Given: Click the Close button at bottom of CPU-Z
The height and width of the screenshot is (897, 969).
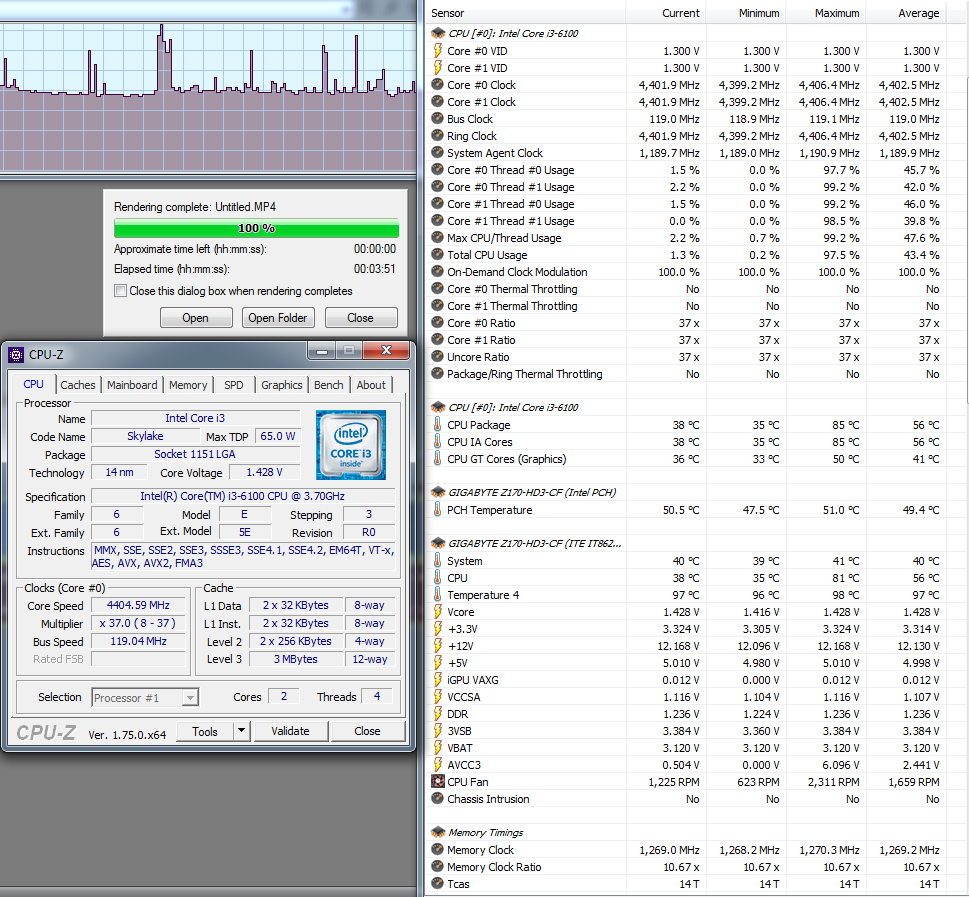Looking at the screenshot, I should click(367, 731).
